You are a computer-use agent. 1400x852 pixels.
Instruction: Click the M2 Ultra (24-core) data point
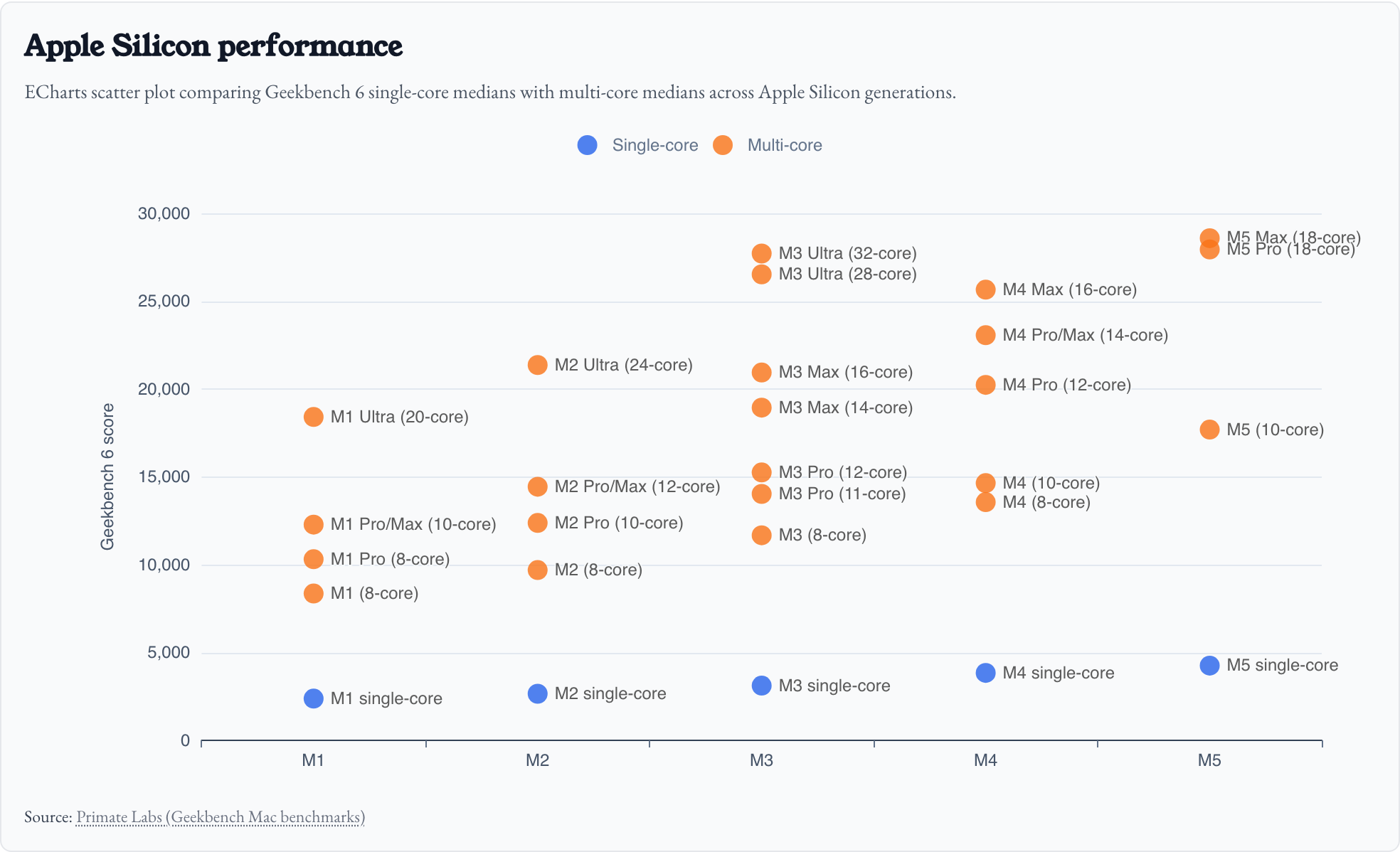coord(538,365)
